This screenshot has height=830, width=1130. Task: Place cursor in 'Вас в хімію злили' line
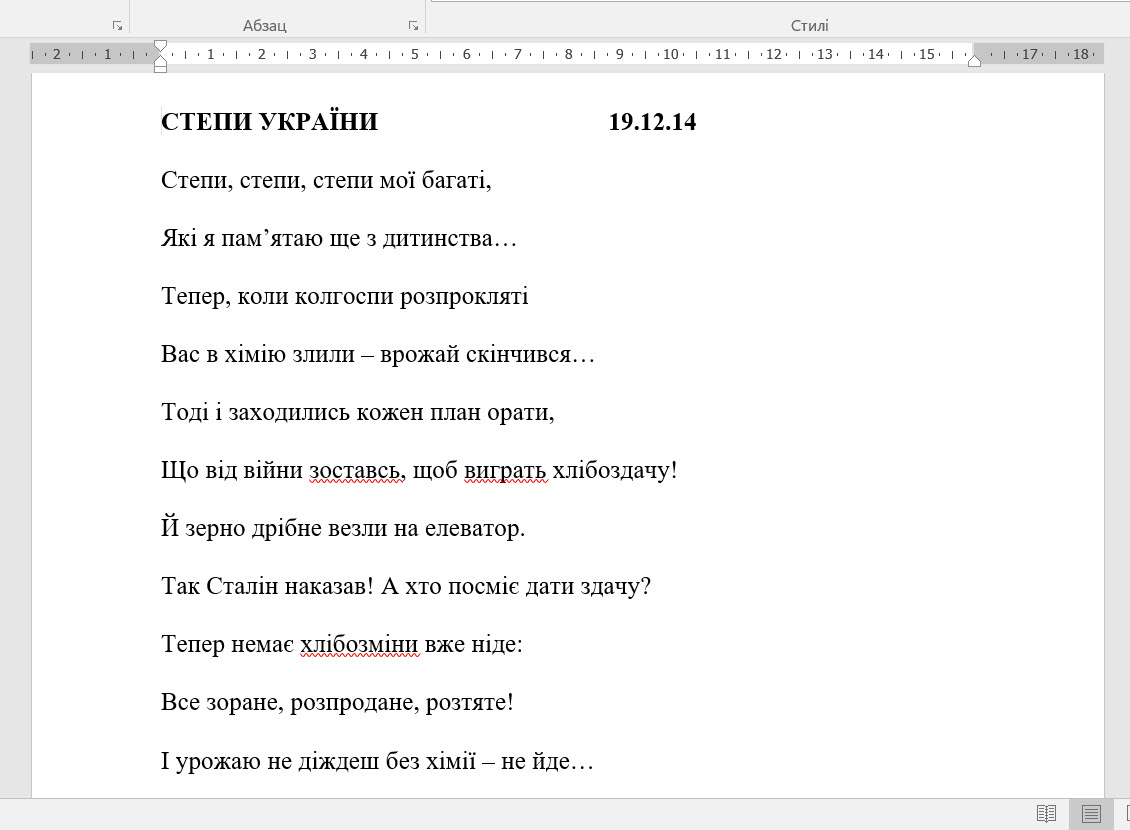pos(378,354)
